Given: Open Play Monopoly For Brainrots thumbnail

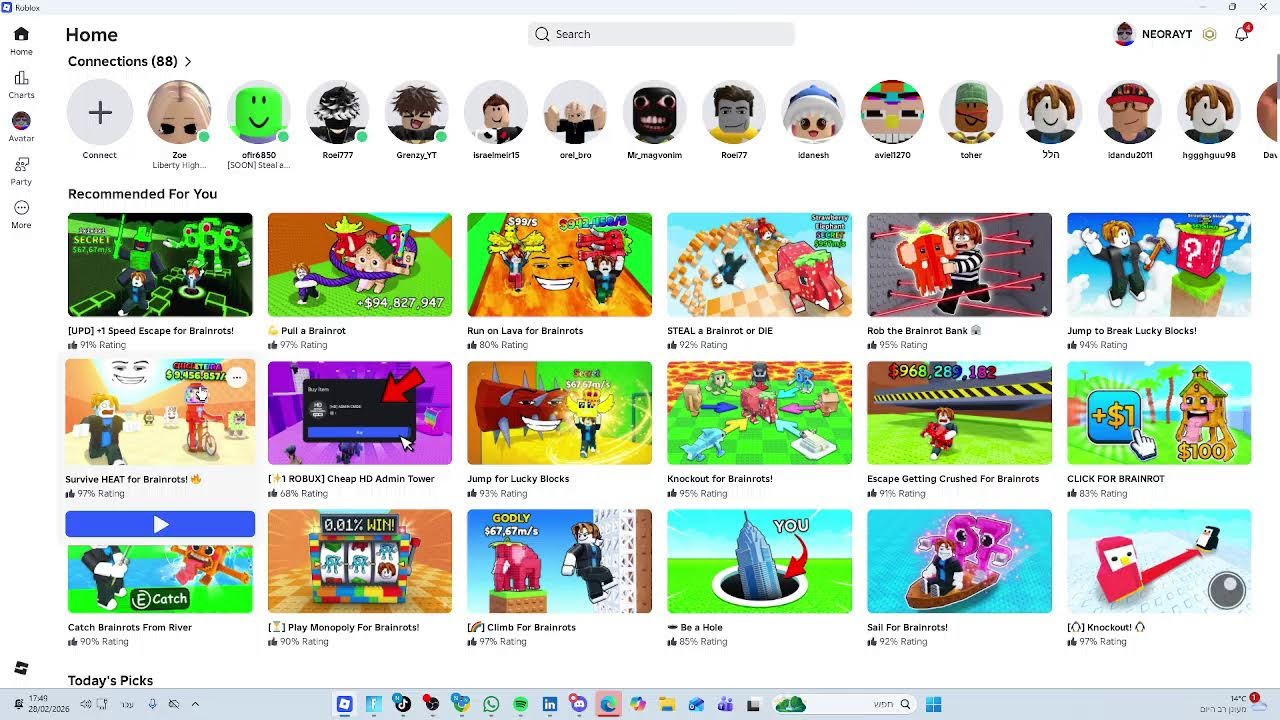Looking at the screenshot, I should (x=360, y=561).
